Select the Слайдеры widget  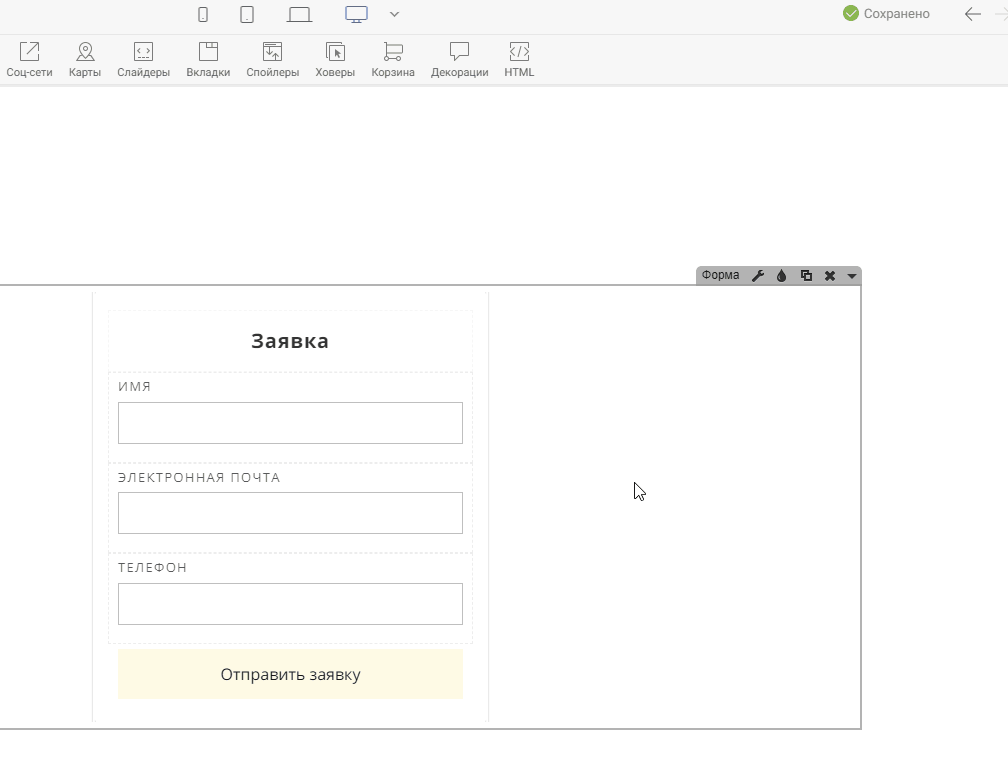click(143, 59)
